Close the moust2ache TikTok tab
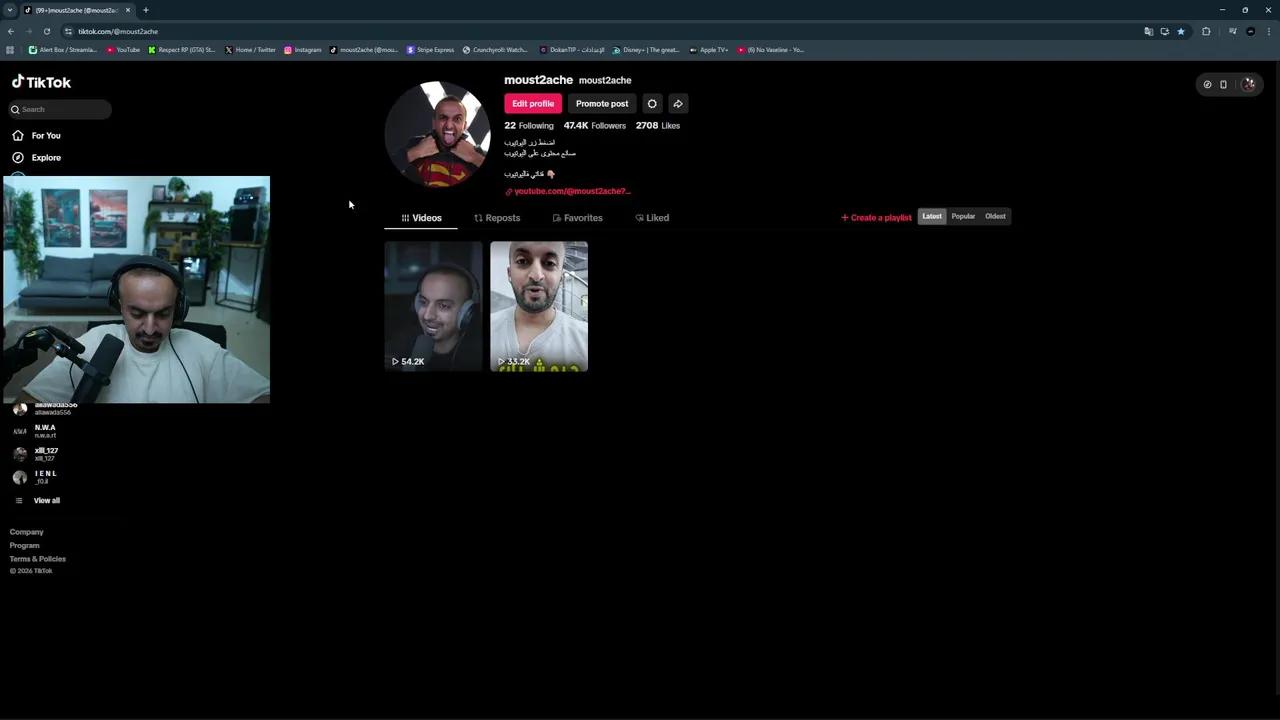The image size is (1280, 720). coord(128,10)
